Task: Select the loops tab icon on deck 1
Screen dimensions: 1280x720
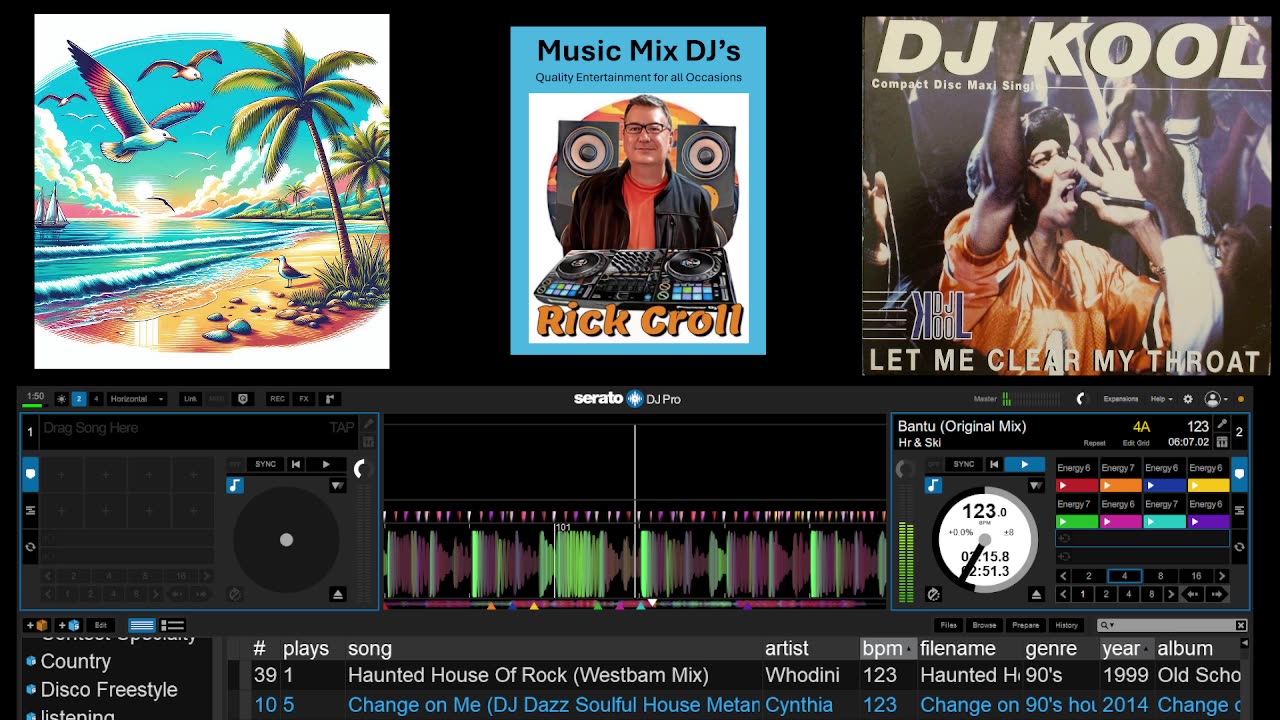Action: 30,510
